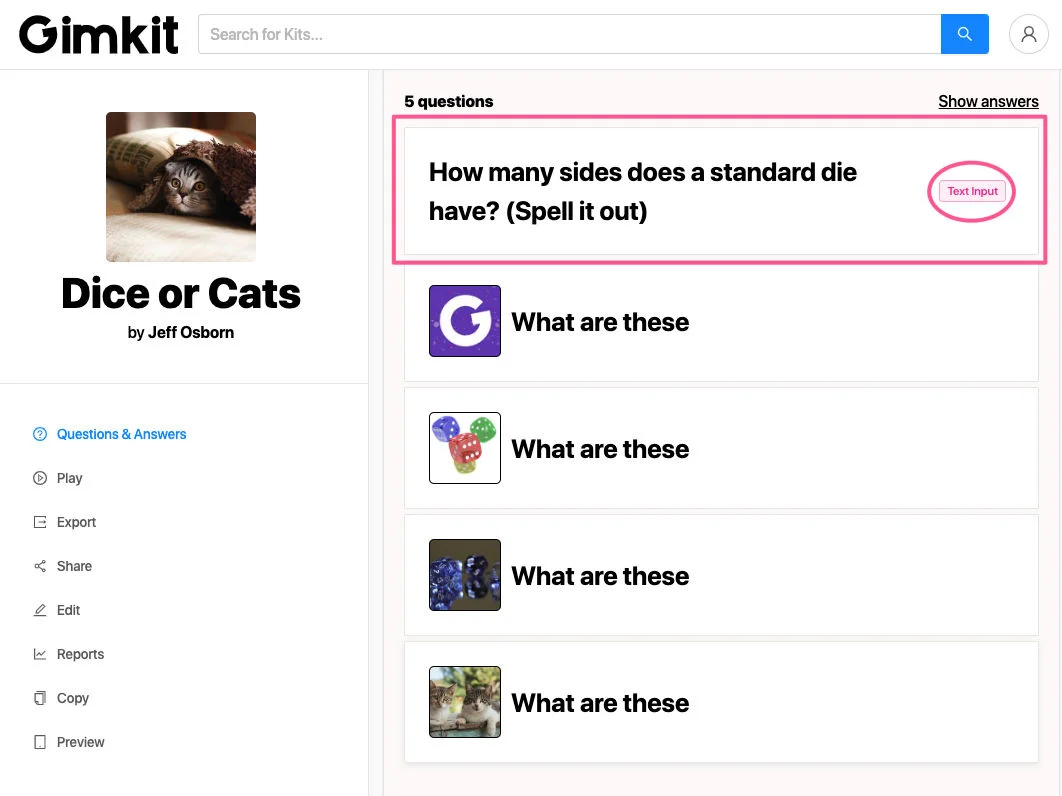This screenshot has height=796, width=1062.
Task: Open Preview via its sidebar icon
Action: [x=40, y=742]
